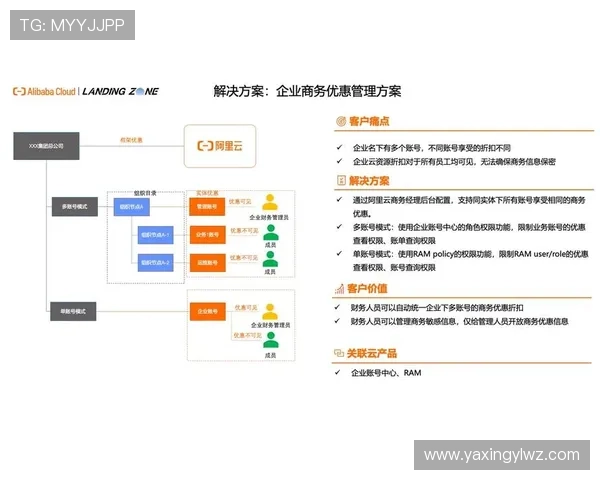Click the yellow user icon next to 管理账号
This screenshot has width=600, height=480.
pyautogui.click(x=270, y=202)
